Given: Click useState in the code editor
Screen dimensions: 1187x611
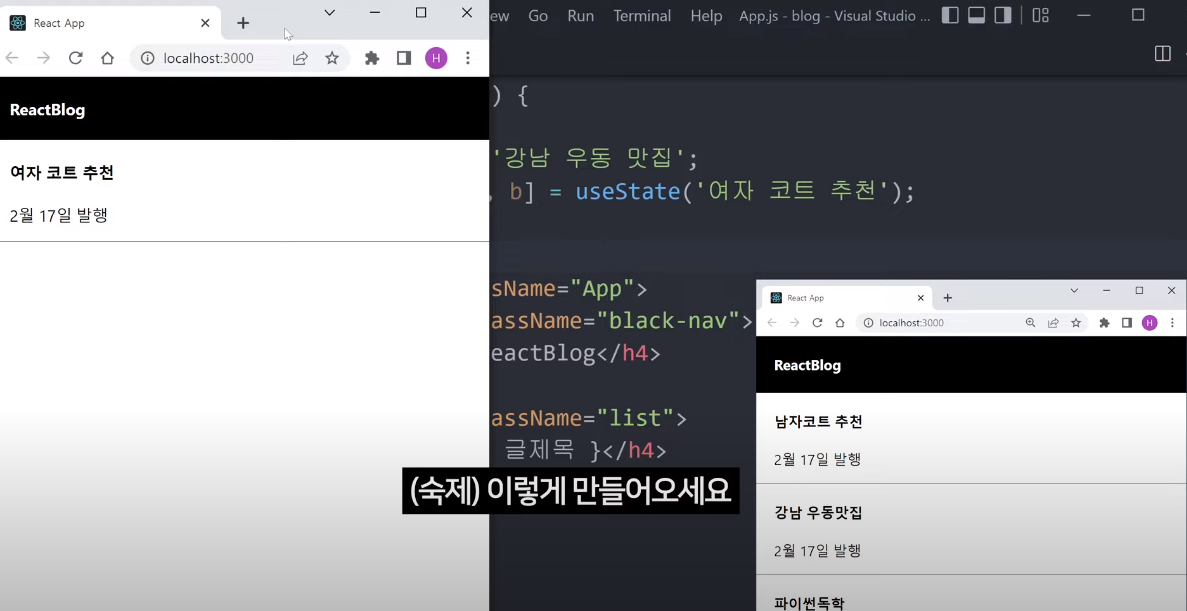Looking at the screenshot, I should point(628,192).
